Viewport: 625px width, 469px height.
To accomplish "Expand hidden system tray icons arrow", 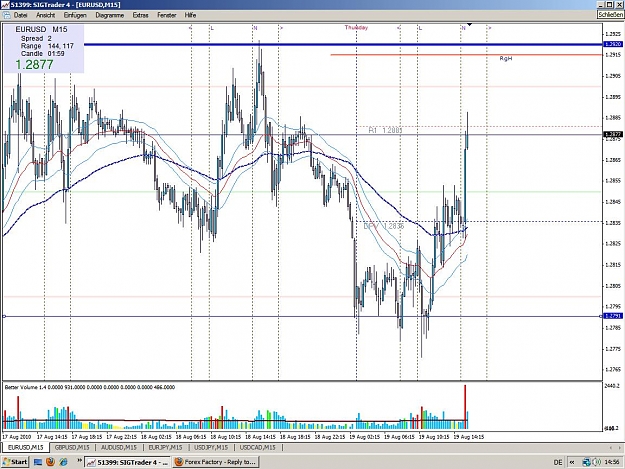I will (x=572, y=462).
